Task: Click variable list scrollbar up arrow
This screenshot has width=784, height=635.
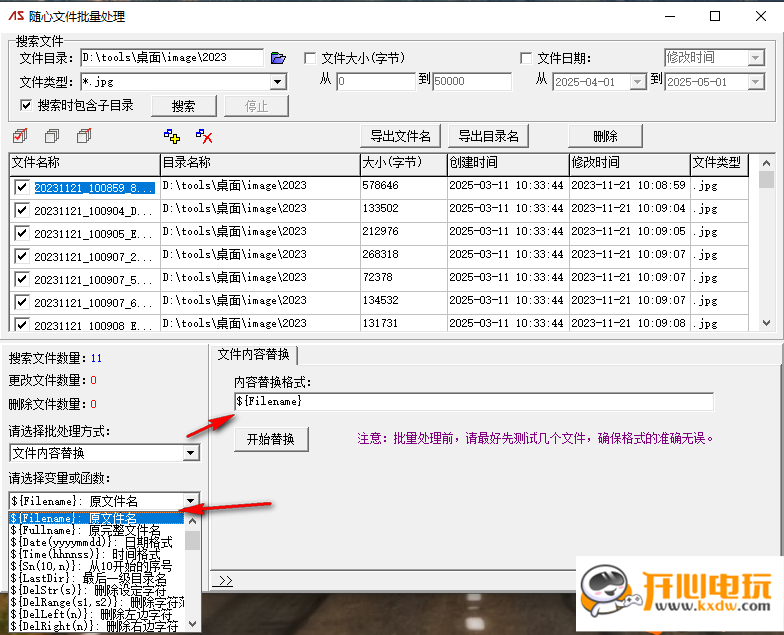Action: 192,521
